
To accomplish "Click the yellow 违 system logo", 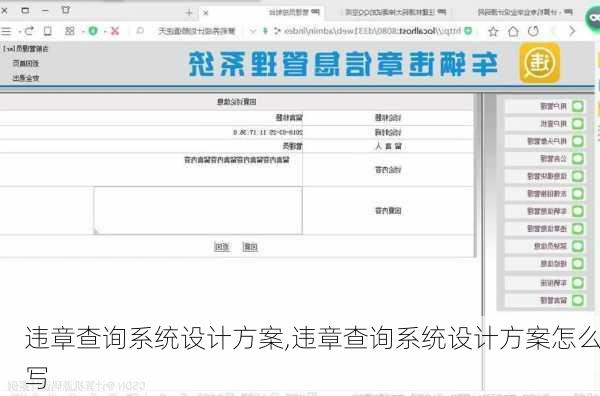I will (x=540, y=63).
